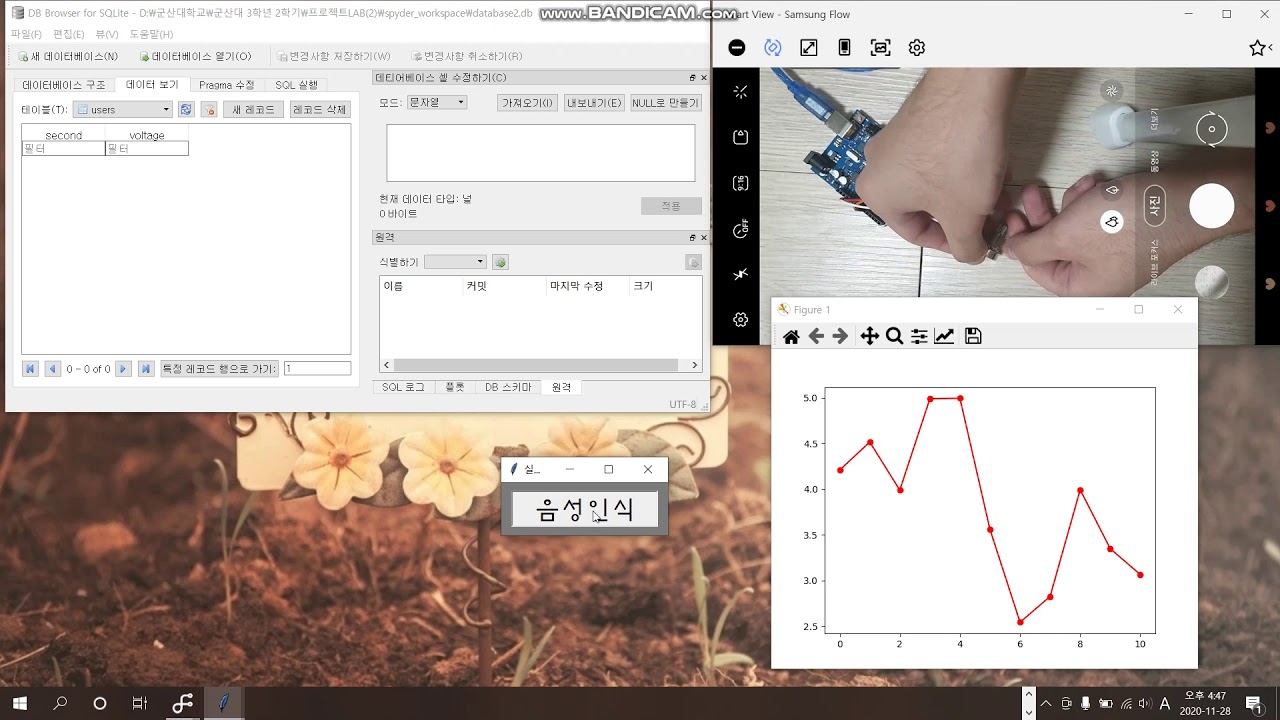Screen dimensions: 1280x720
Task: Open the Samsung Flow toolbar settings gear
Action: click(917, 48)
